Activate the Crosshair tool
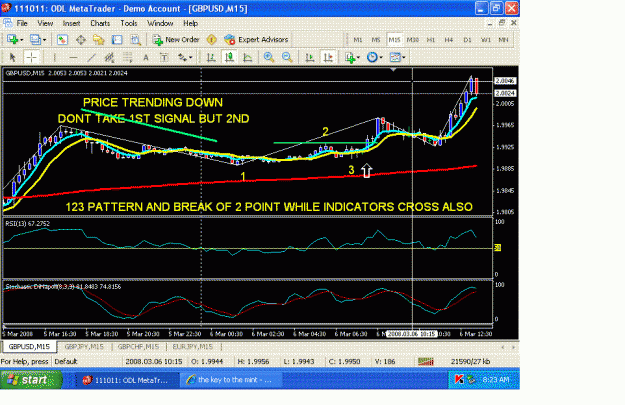Viewport: 625px width, 405px height. point(31,57)
